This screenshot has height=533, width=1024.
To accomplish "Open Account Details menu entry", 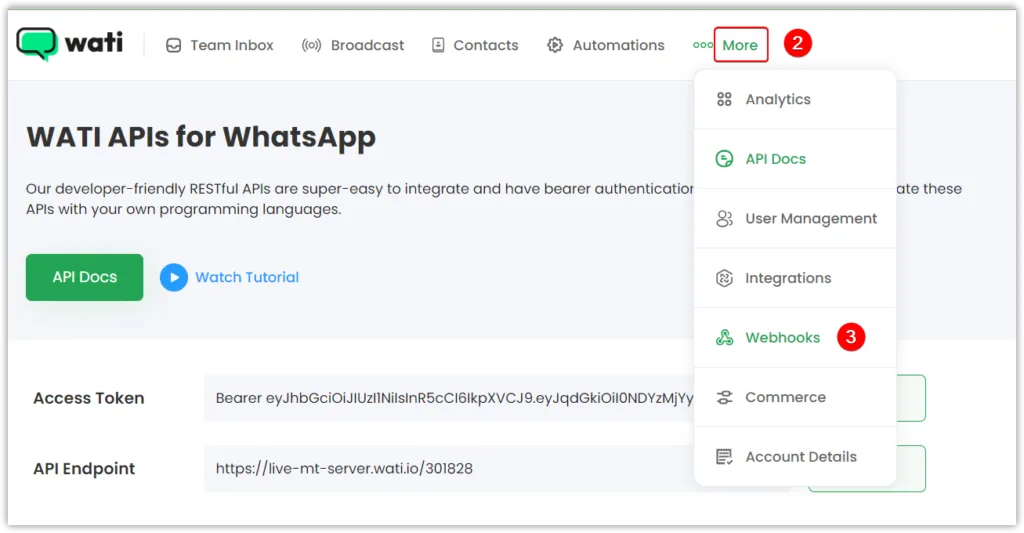I will [x=795, y=457].
